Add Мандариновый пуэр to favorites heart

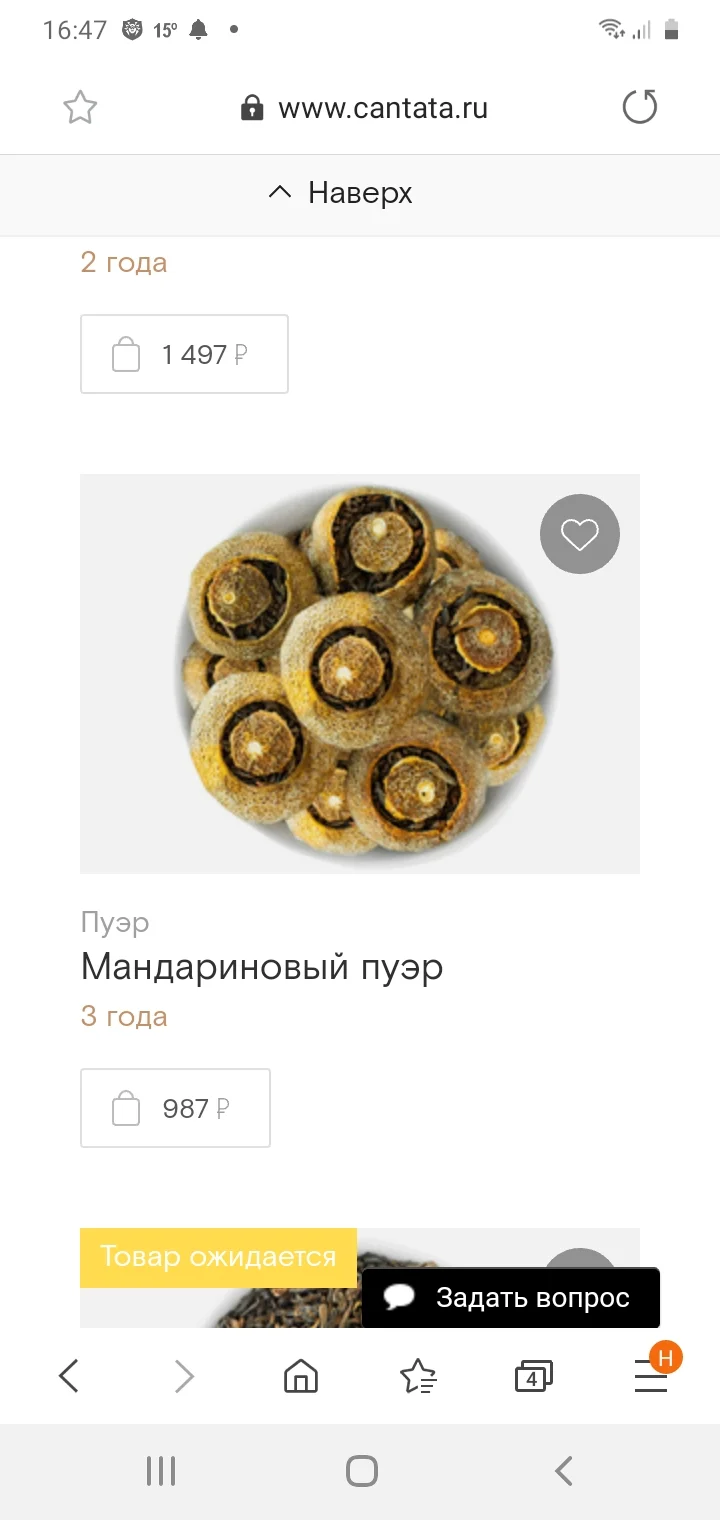[580, 534]
